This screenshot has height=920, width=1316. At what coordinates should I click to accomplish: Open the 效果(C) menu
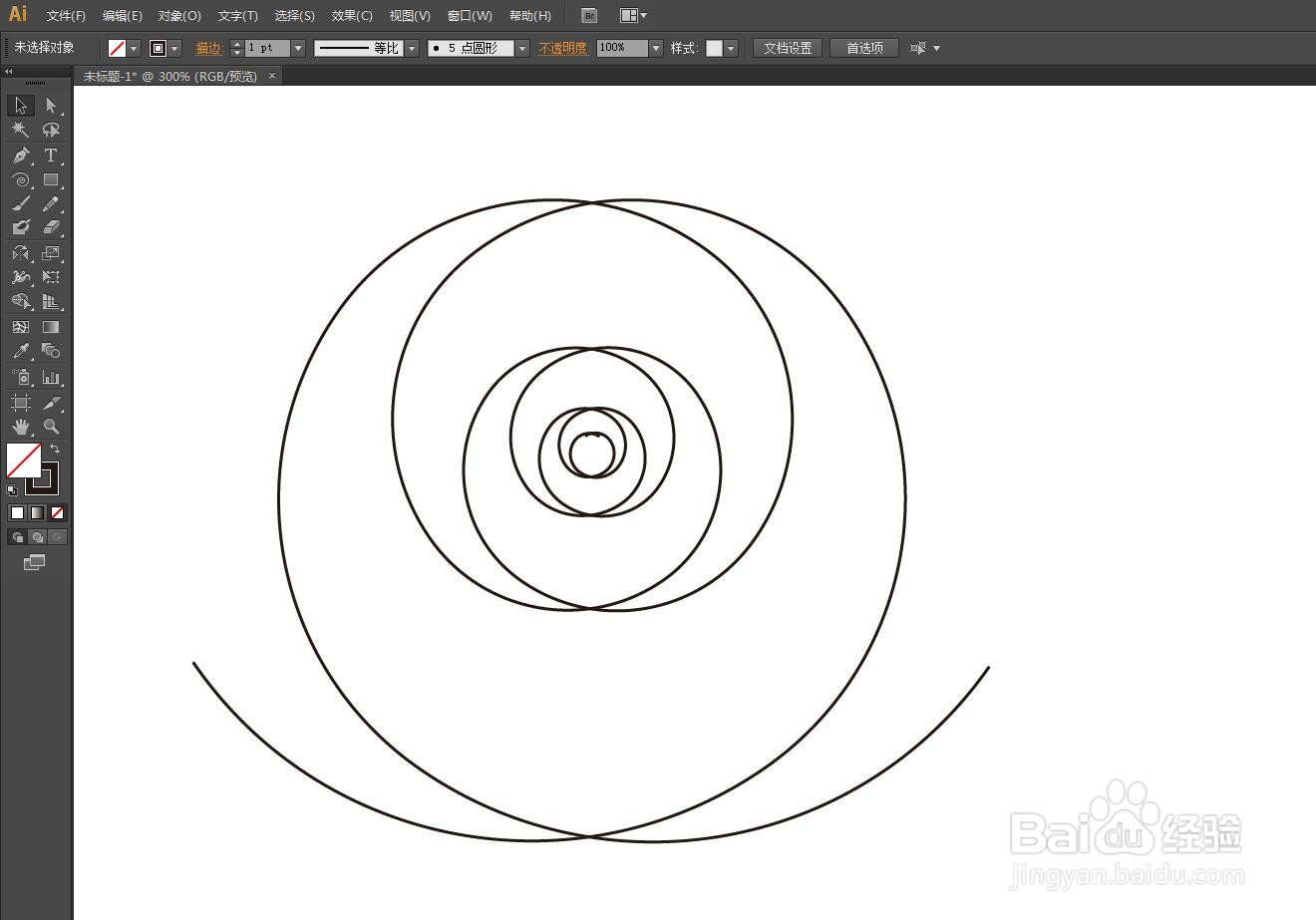(x=352, y=16)
